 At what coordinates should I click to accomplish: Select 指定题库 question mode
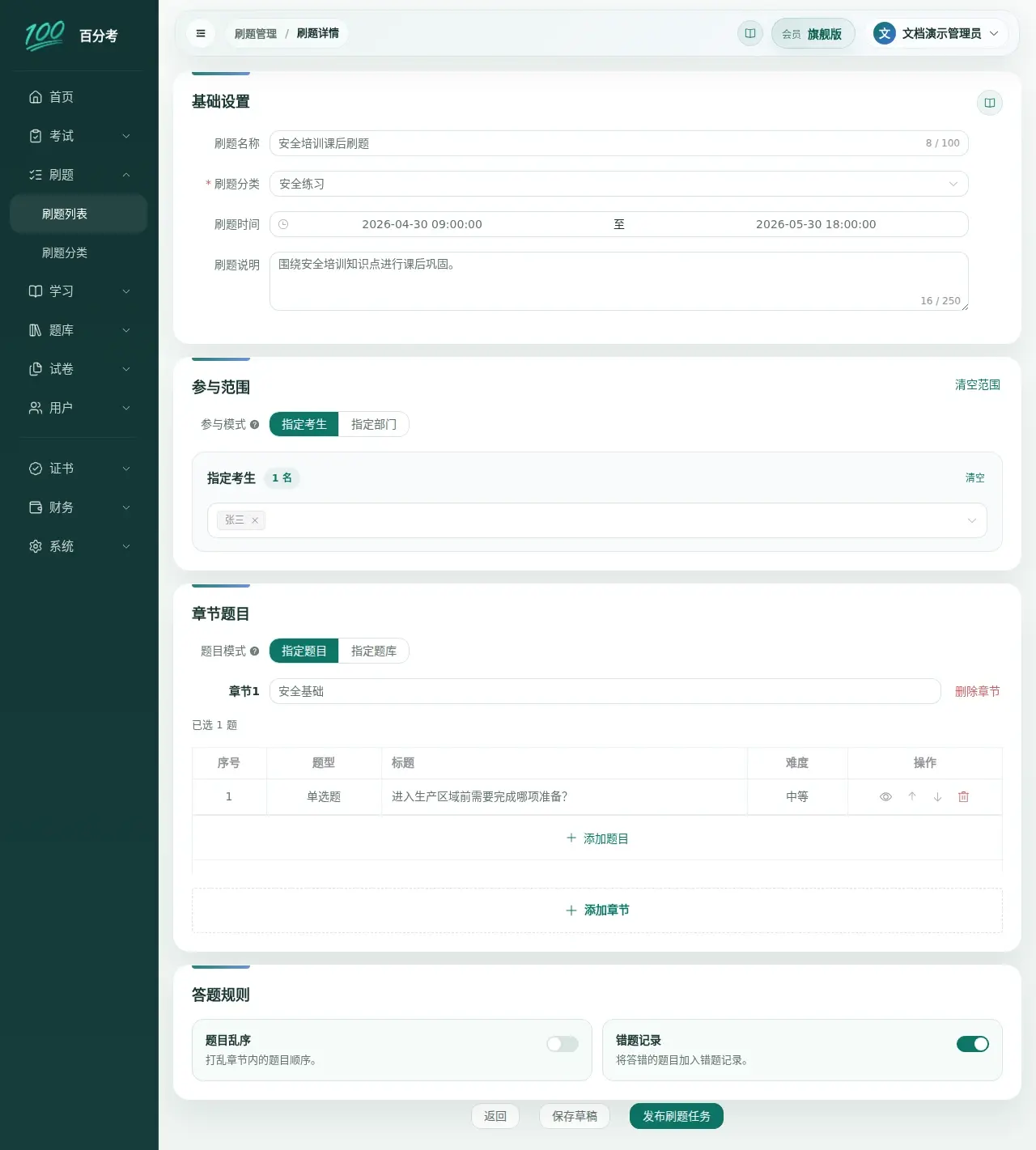click(x=374, y=651)
